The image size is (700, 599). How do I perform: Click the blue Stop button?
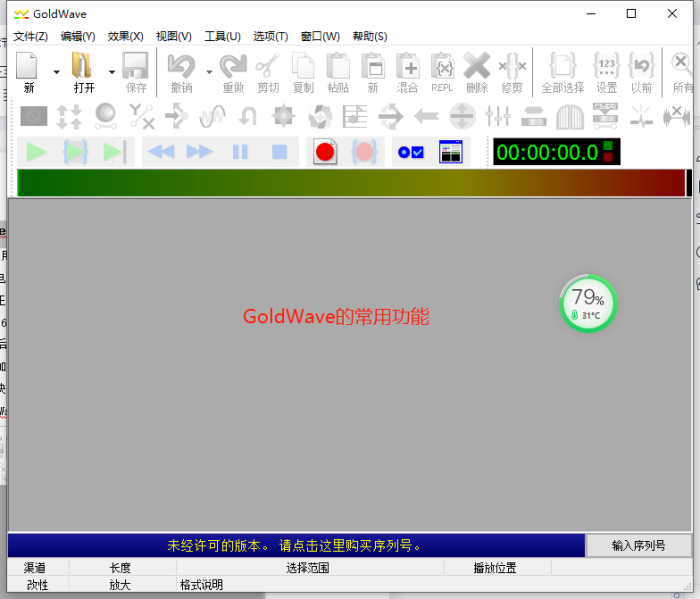279,152
